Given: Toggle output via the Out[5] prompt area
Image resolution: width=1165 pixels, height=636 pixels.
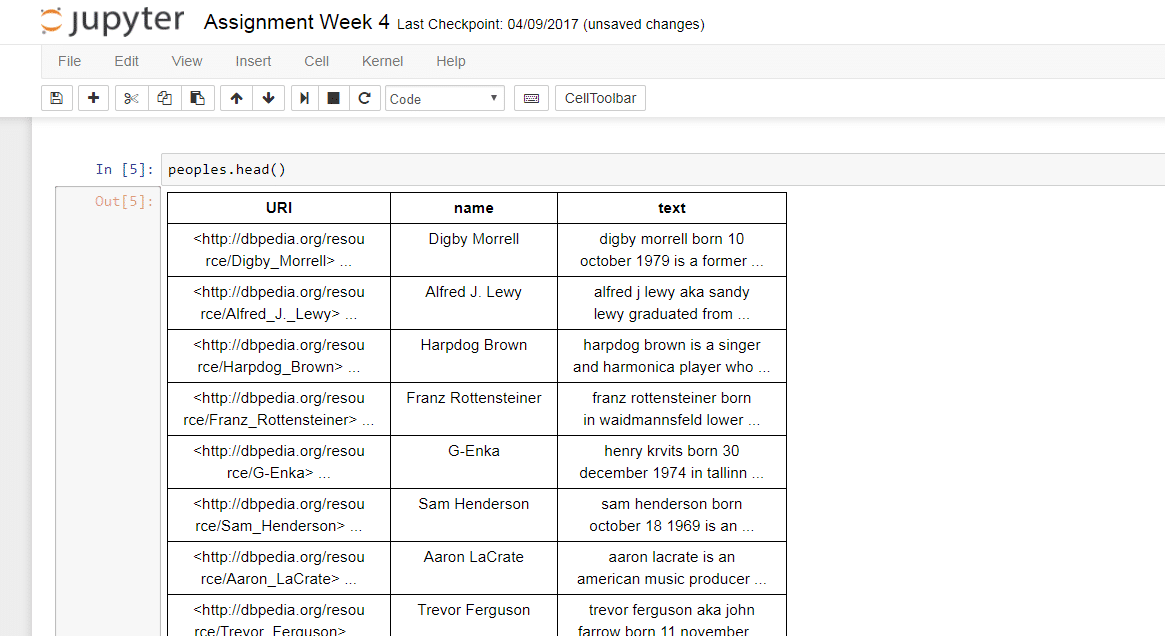Looking at the screenshot, I should 108,409.
